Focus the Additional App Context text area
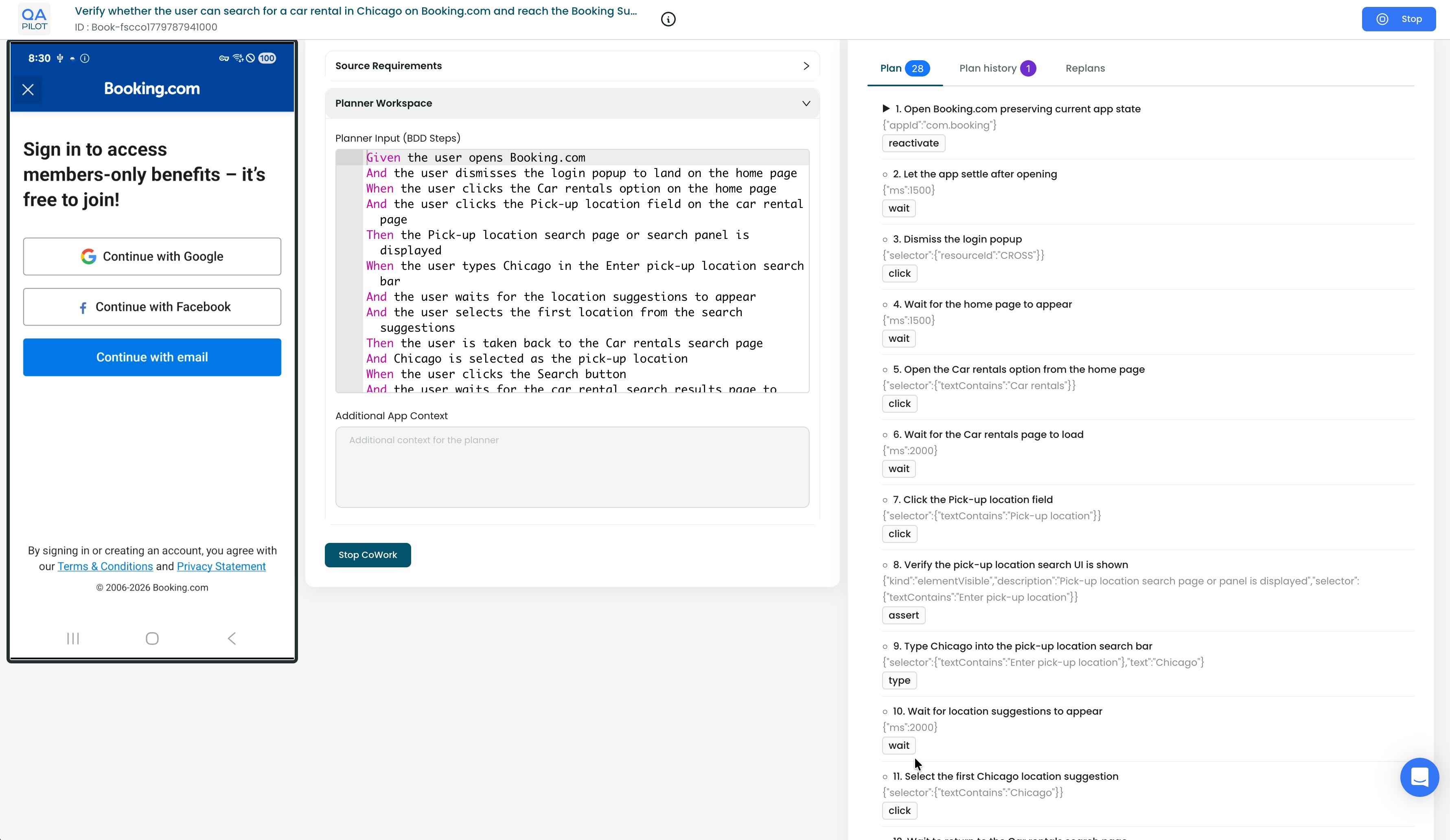1450x840 pixels. click(572, 467)
